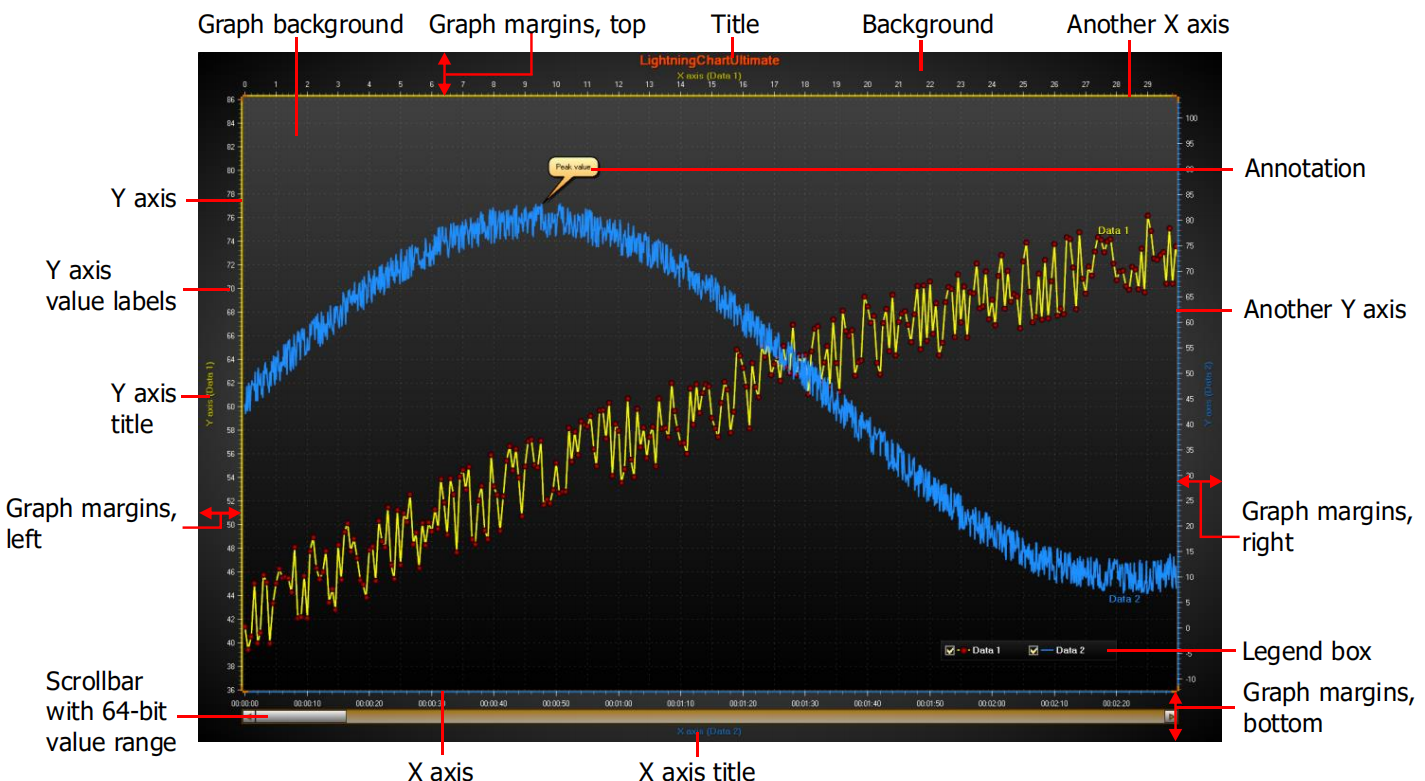Click the LightningChartUltimate chart title
This screenshot has height=781, width=1425.
709,61
